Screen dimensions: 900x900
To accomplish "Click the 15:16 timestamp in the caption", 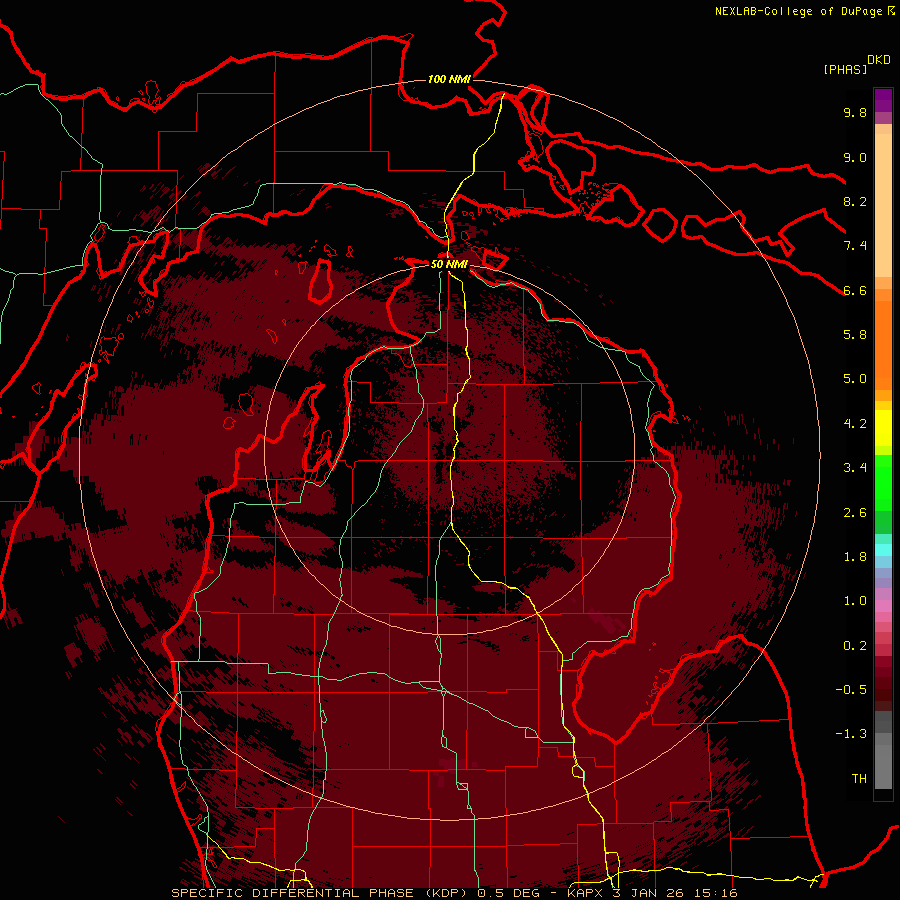I will pos(718,893).
